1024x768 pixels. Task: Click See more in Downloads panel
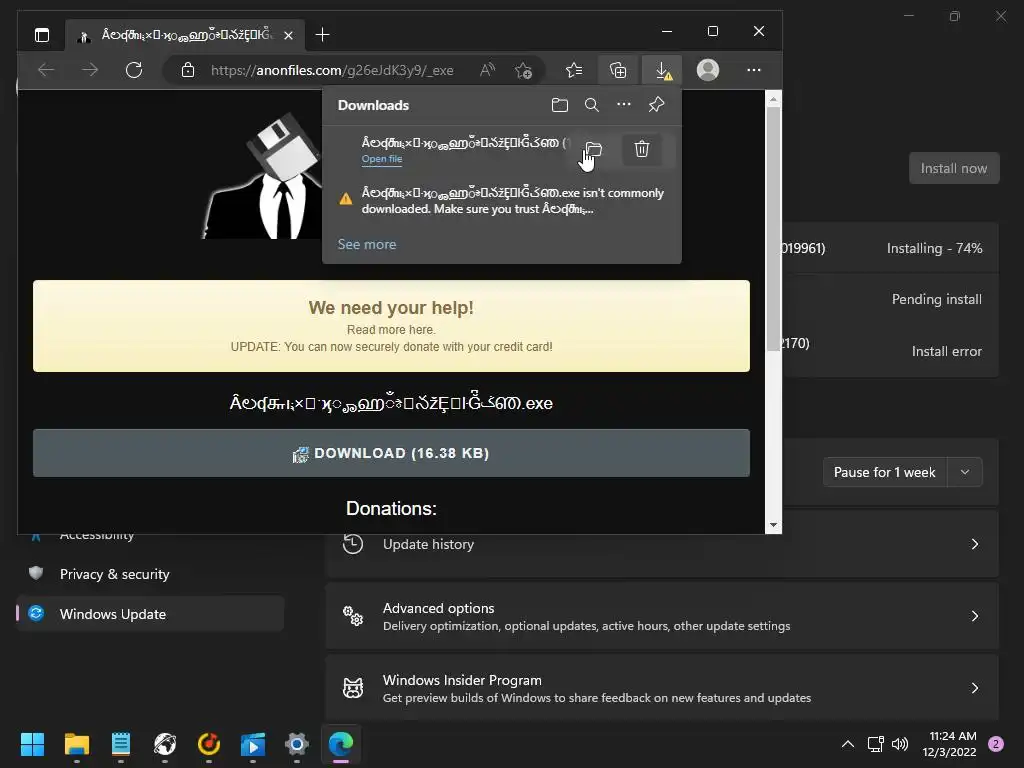pyautogui.click(x=367, y=244)
